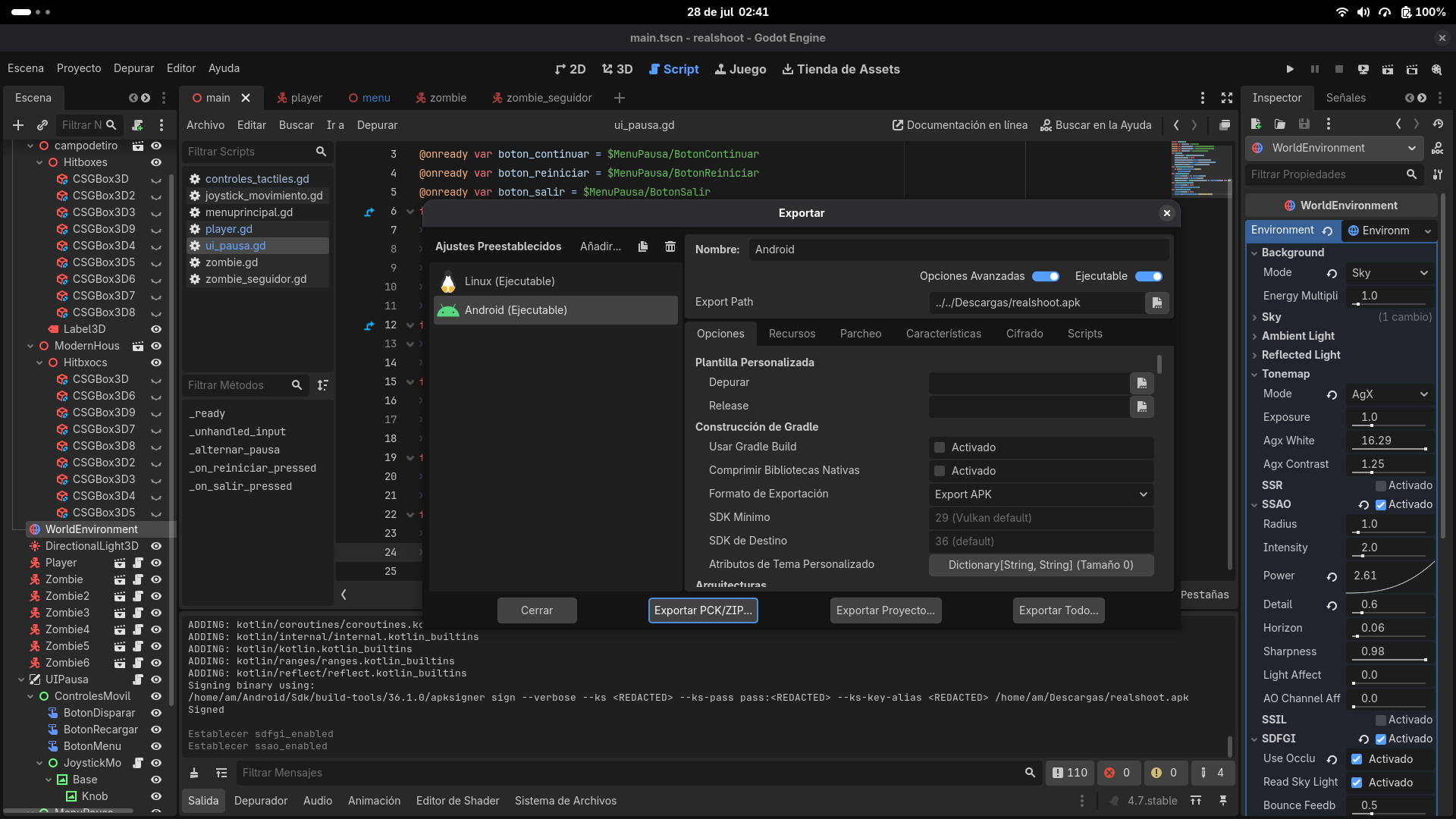Toggle distraction-free mode expand icon
The width and height of the screenshot is (1456, 819).
click(x=1227, y=98)
